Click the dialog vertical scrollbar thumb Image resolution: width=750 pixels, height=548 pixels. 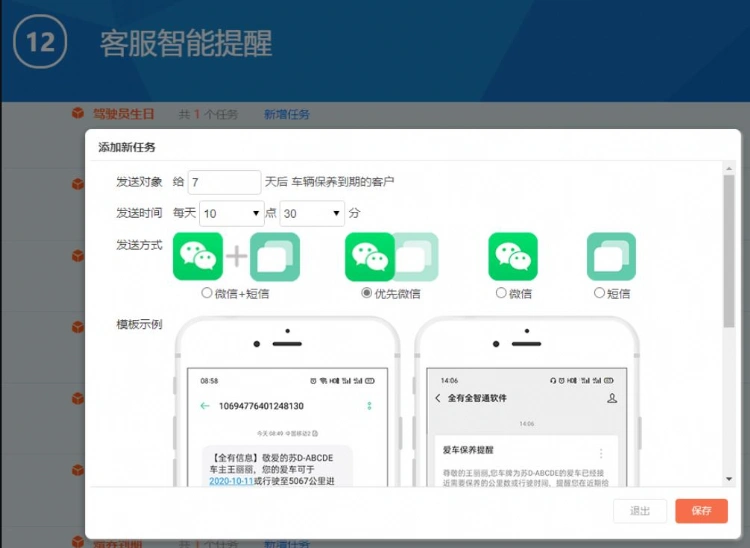click(x=729, y=251)
